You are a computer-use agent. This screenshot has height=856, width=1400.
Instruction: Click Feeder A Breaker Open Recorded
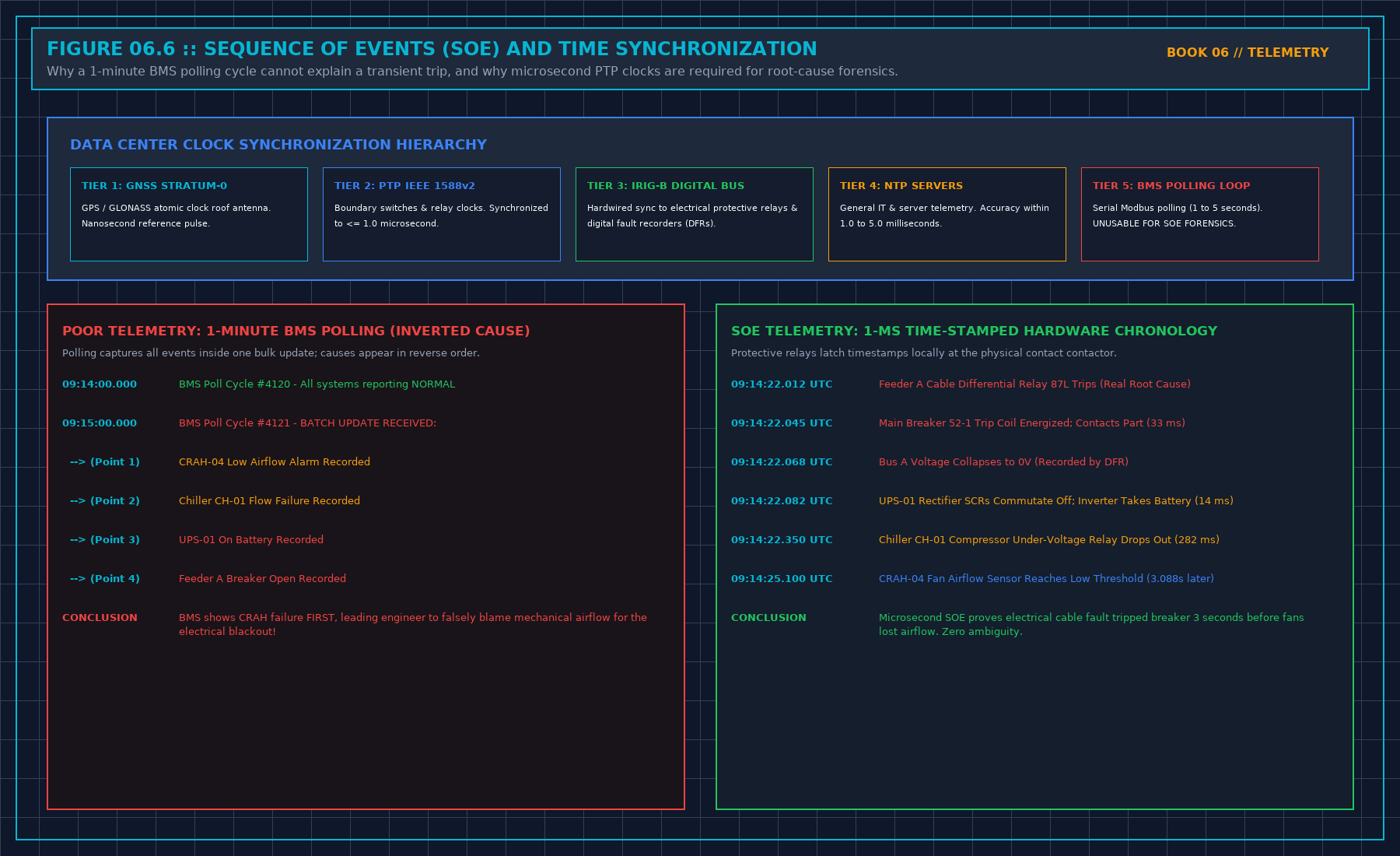[263, 579]
